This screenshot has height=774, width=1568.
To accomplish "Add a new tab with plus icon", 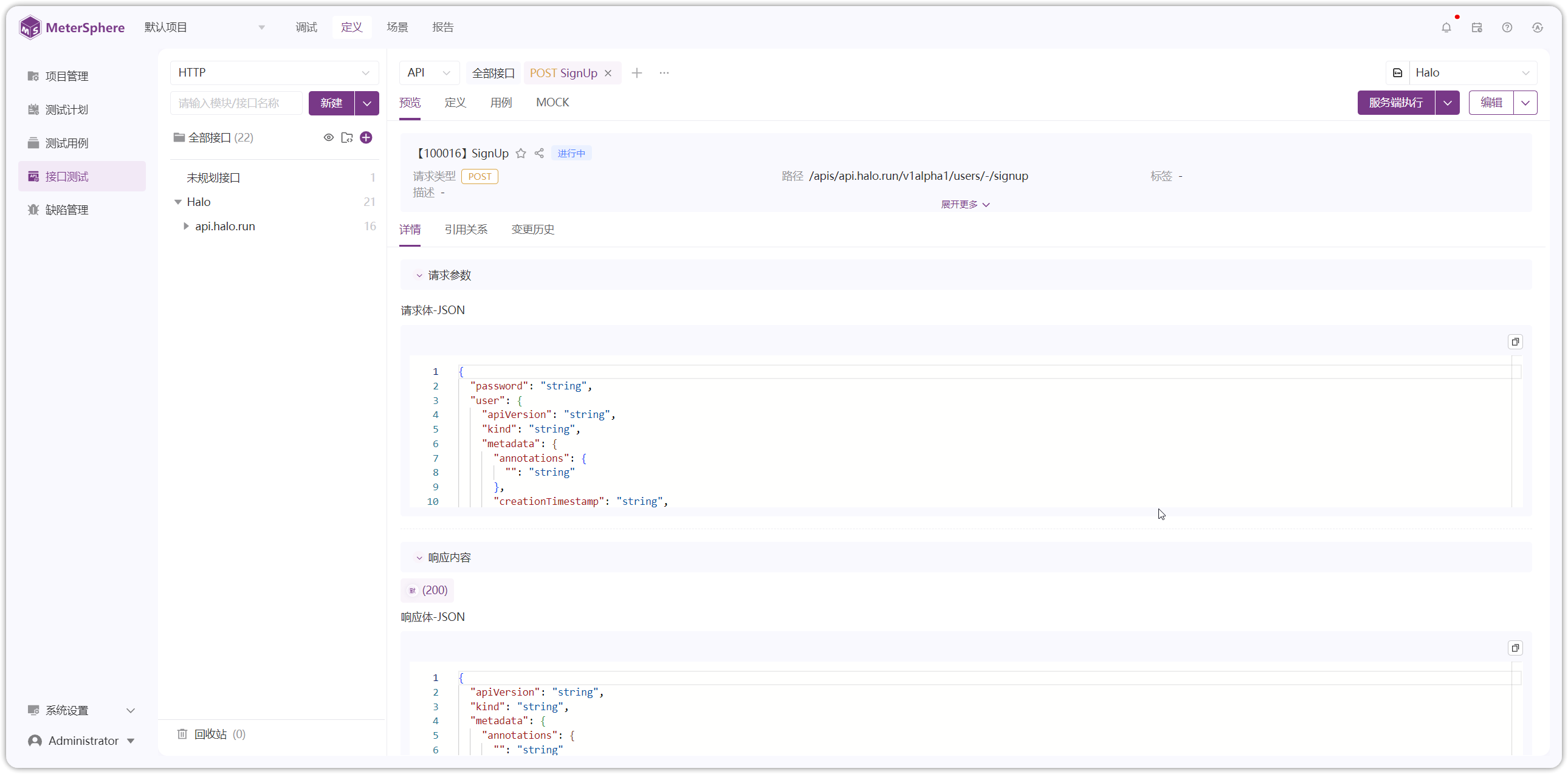I will click(x=637, y=73).
